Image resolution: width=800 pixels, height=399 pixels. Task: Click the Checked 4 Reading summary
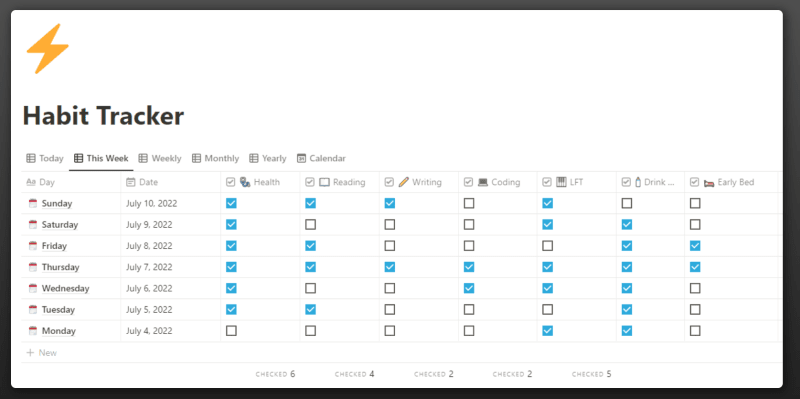click(x=355, y=374)
